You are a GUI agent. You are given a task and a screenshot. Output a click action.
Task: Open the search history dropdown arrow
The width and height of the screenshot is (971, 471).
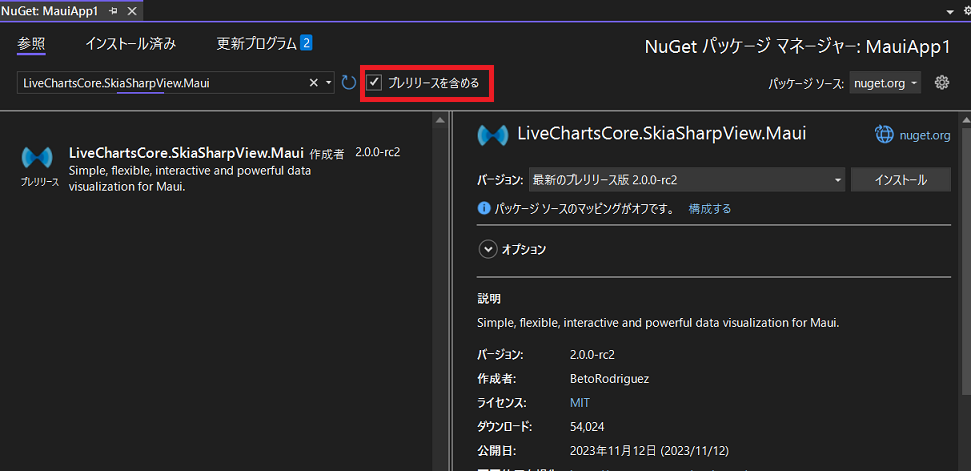tap(328, 82)
